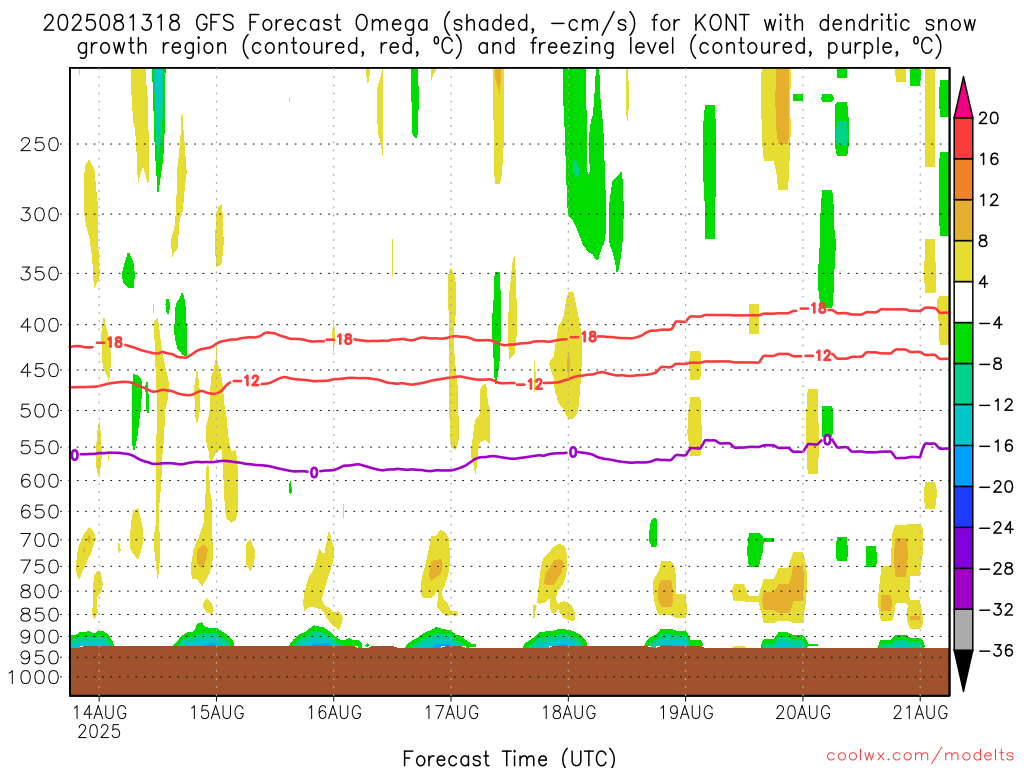
Task: Click the red color bar segment between 16 and 20
Action: (x=963, y=138)
